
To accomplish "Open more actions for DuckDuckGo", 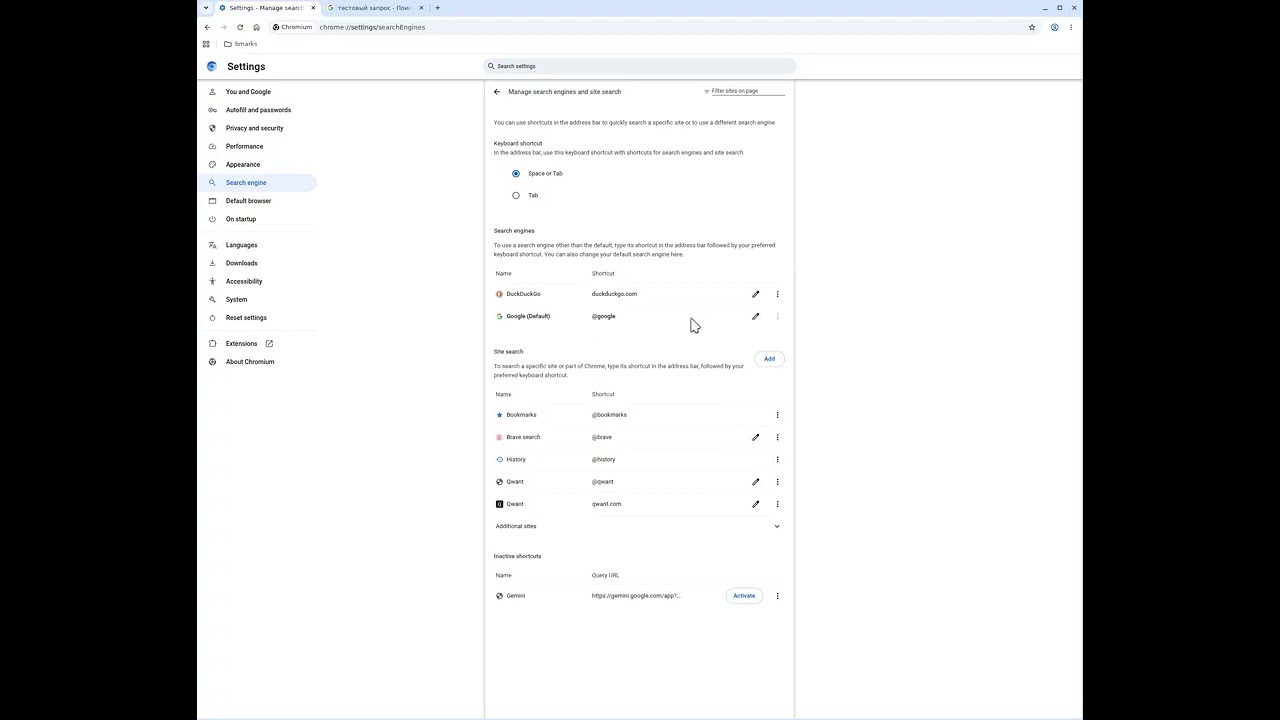I will (777, 294).
